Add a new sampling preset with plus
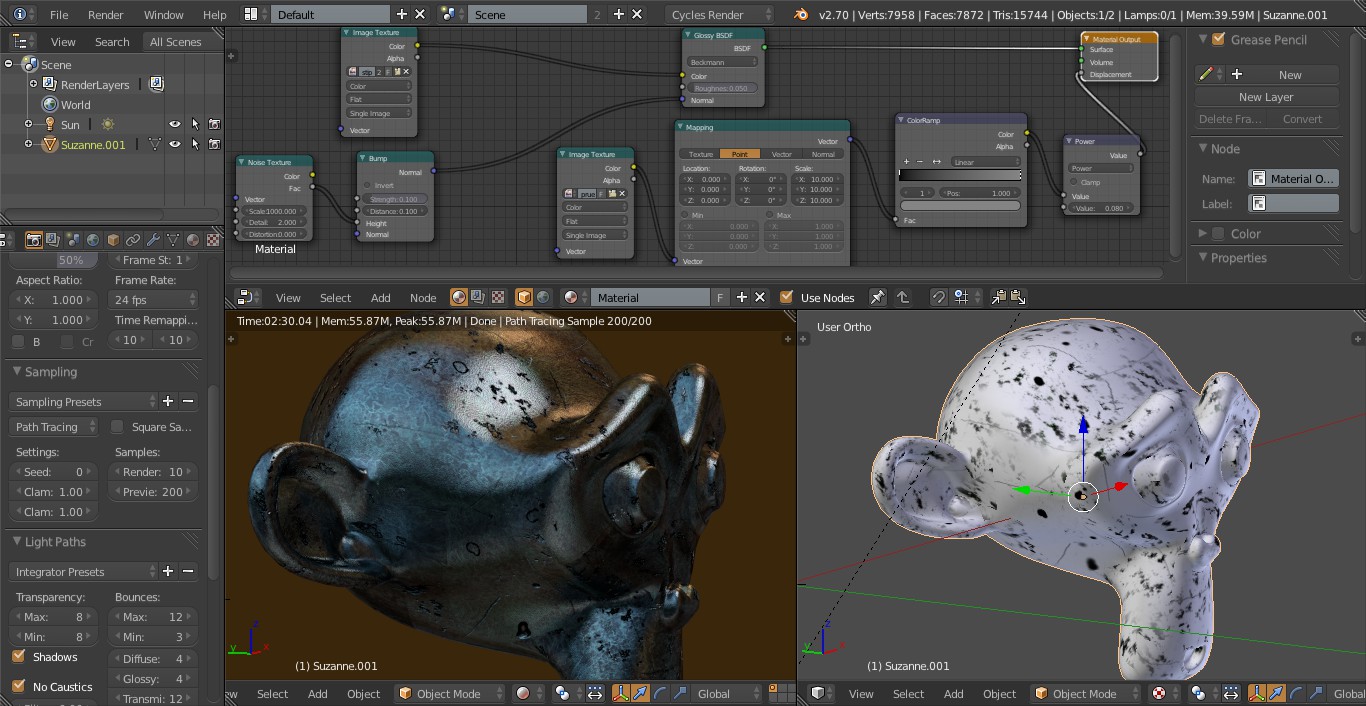 pyautogui.click(x=168, y=401)
